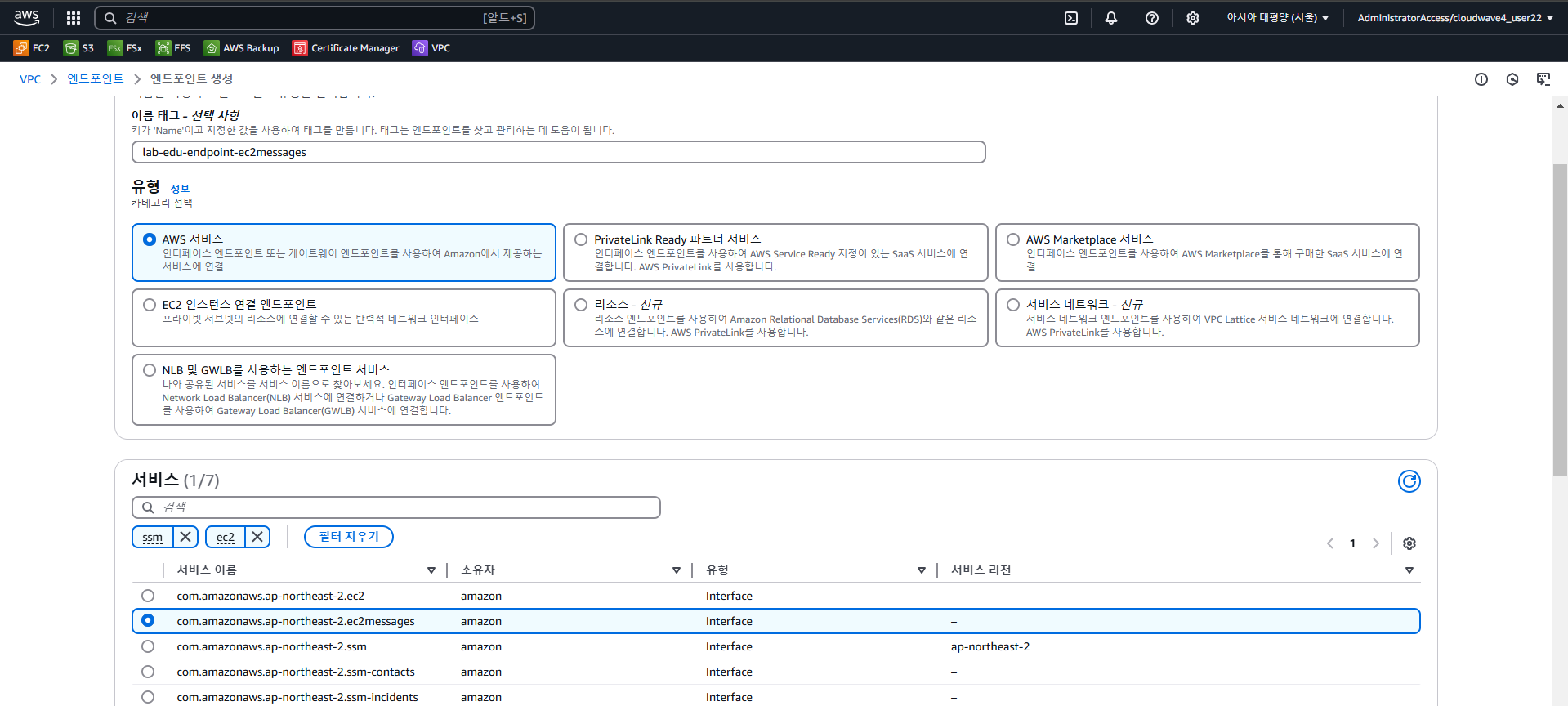Click 필터 지우기 button
The image size is (1568, 706).
349,537
